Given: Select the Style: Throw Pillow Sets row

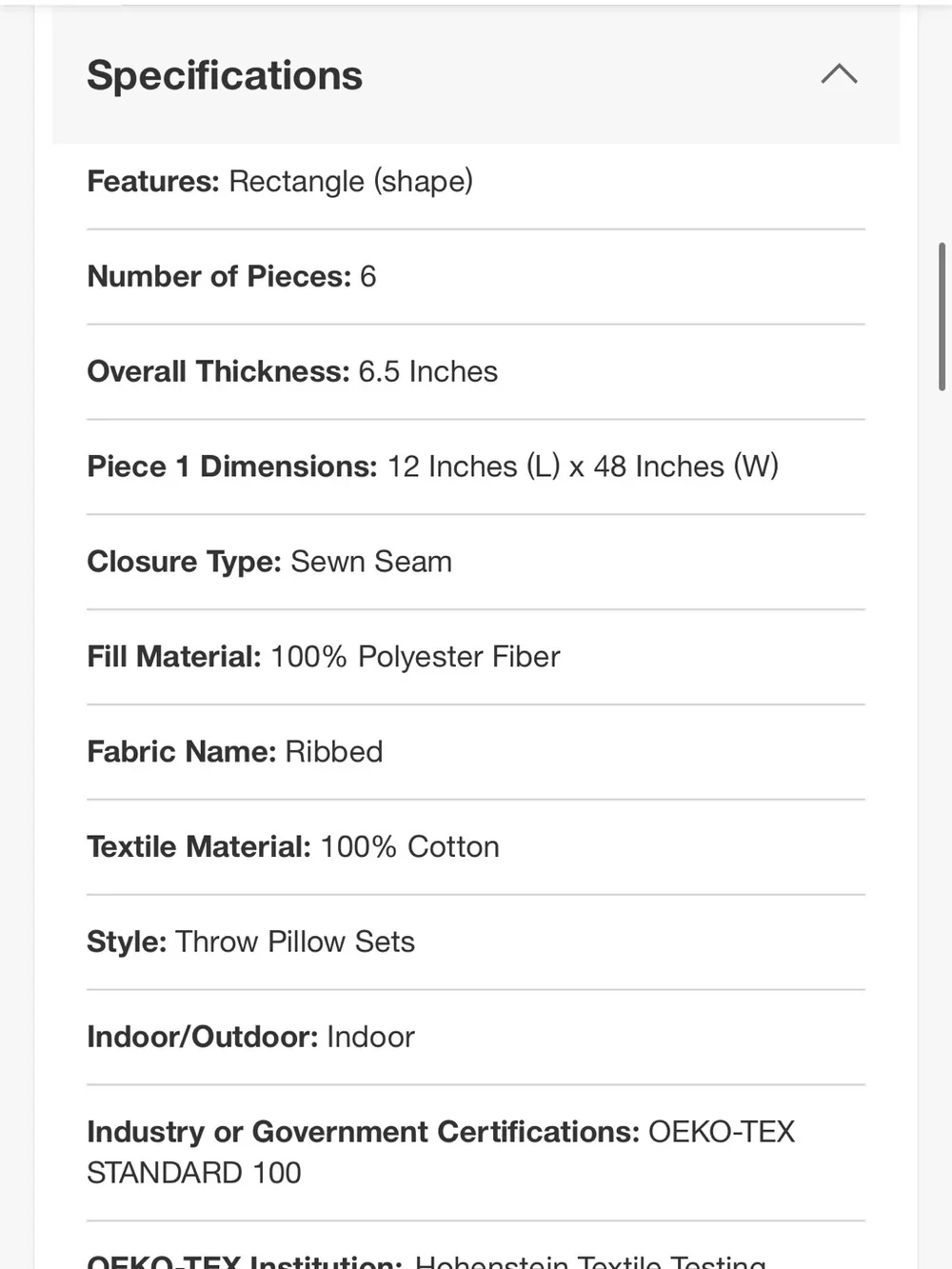Looking at the screenshot, I should point(476,943).
